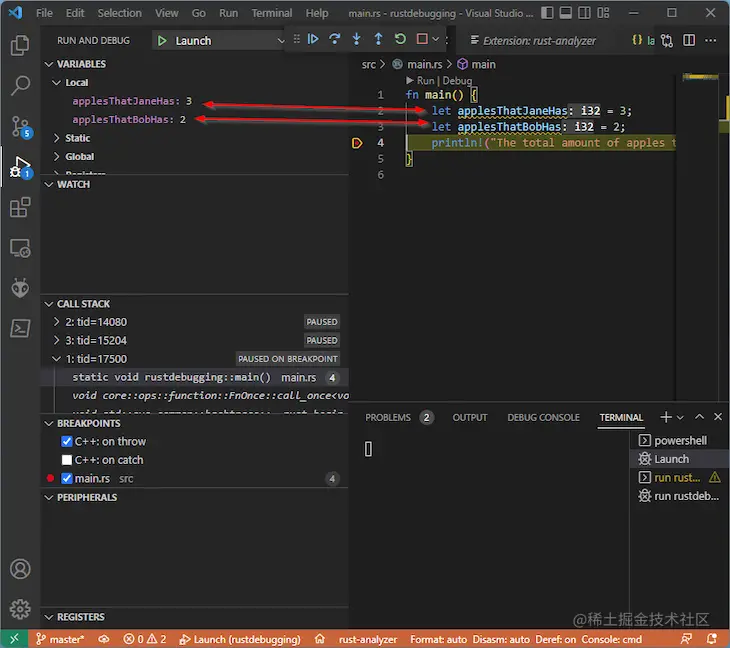Restart the debugging session
Viewport: 730px width, 648px height.
400,39
